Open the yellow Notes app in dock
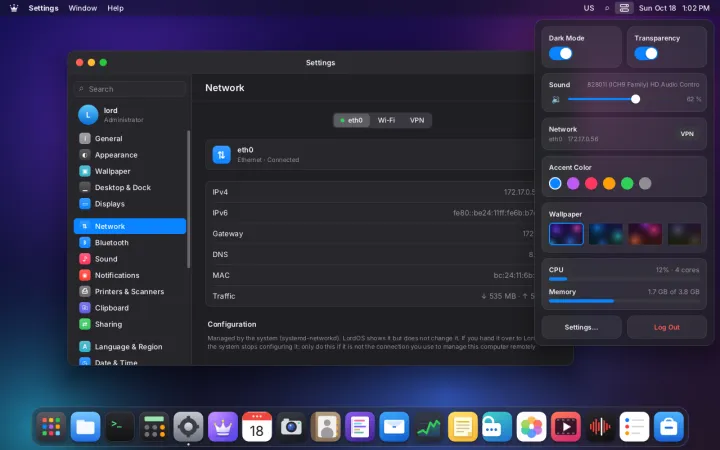This screenshot has height=450, width=720. tap(462, 427)
